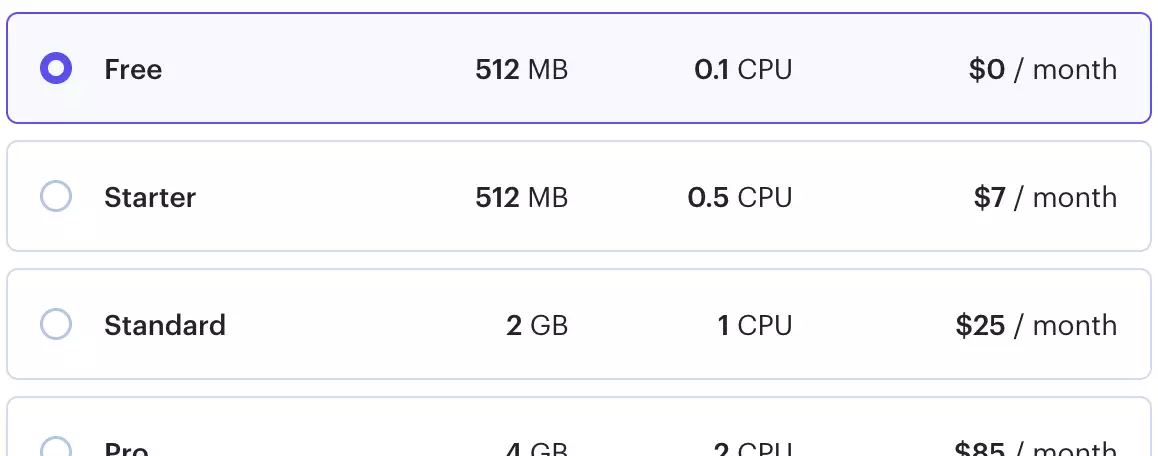Screen dimensions: 1158x456
Task: Click the Starter plan name label
Action: coord(150,197)
